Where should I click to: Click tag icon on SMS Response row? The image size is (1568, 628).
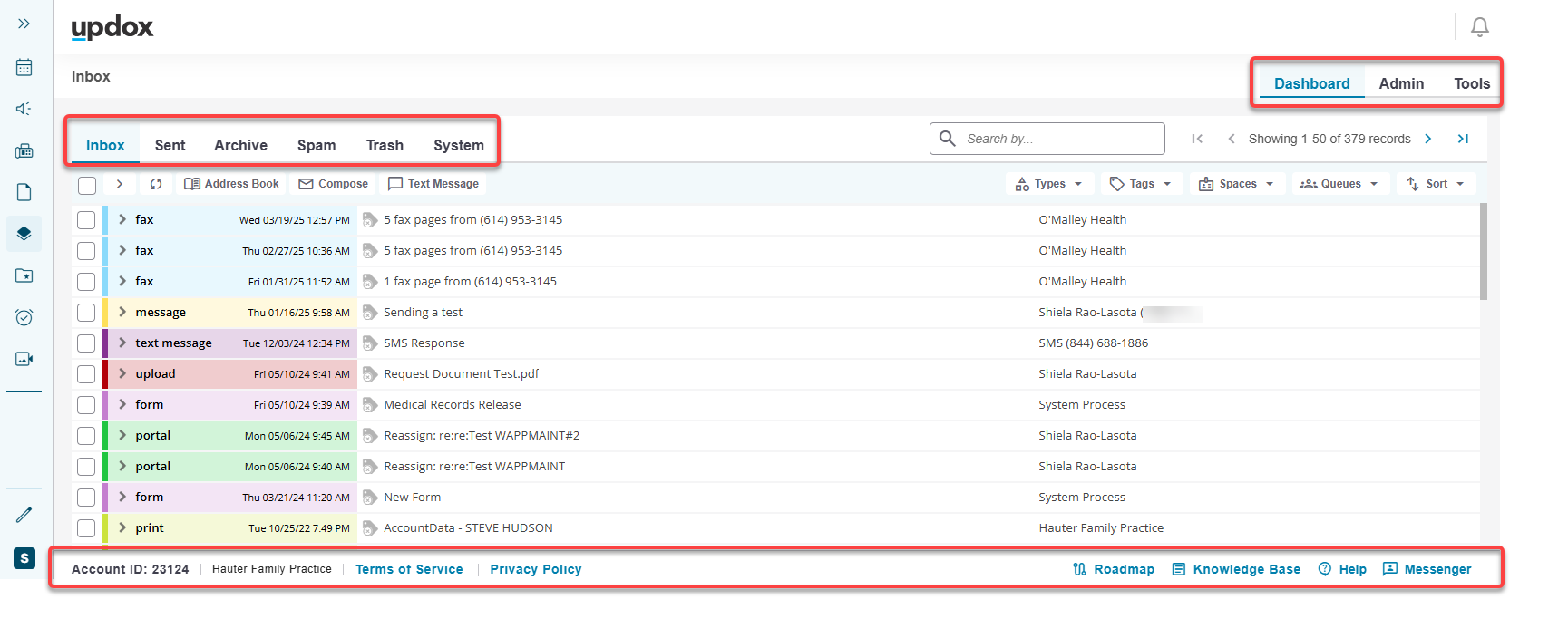(x=370, y=343)
